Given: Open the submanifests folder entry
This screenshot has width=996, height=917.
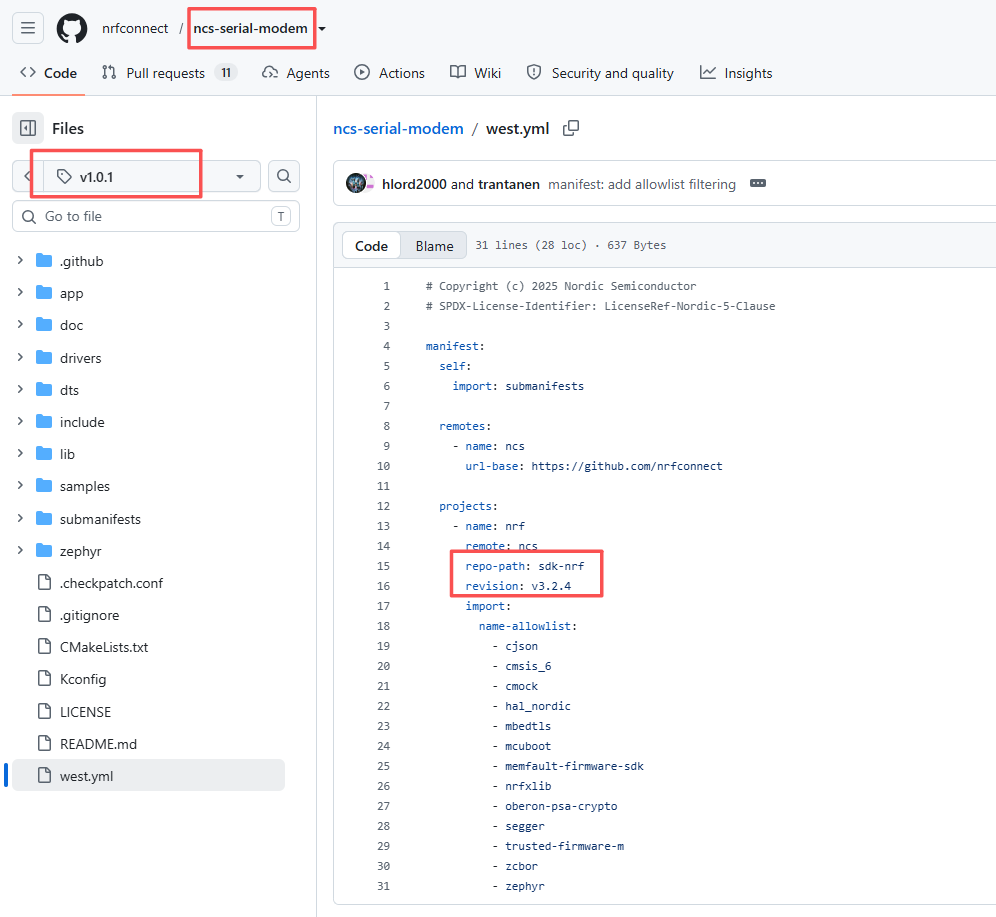Looking at the screenshot, I should click(x=100, y=519).
